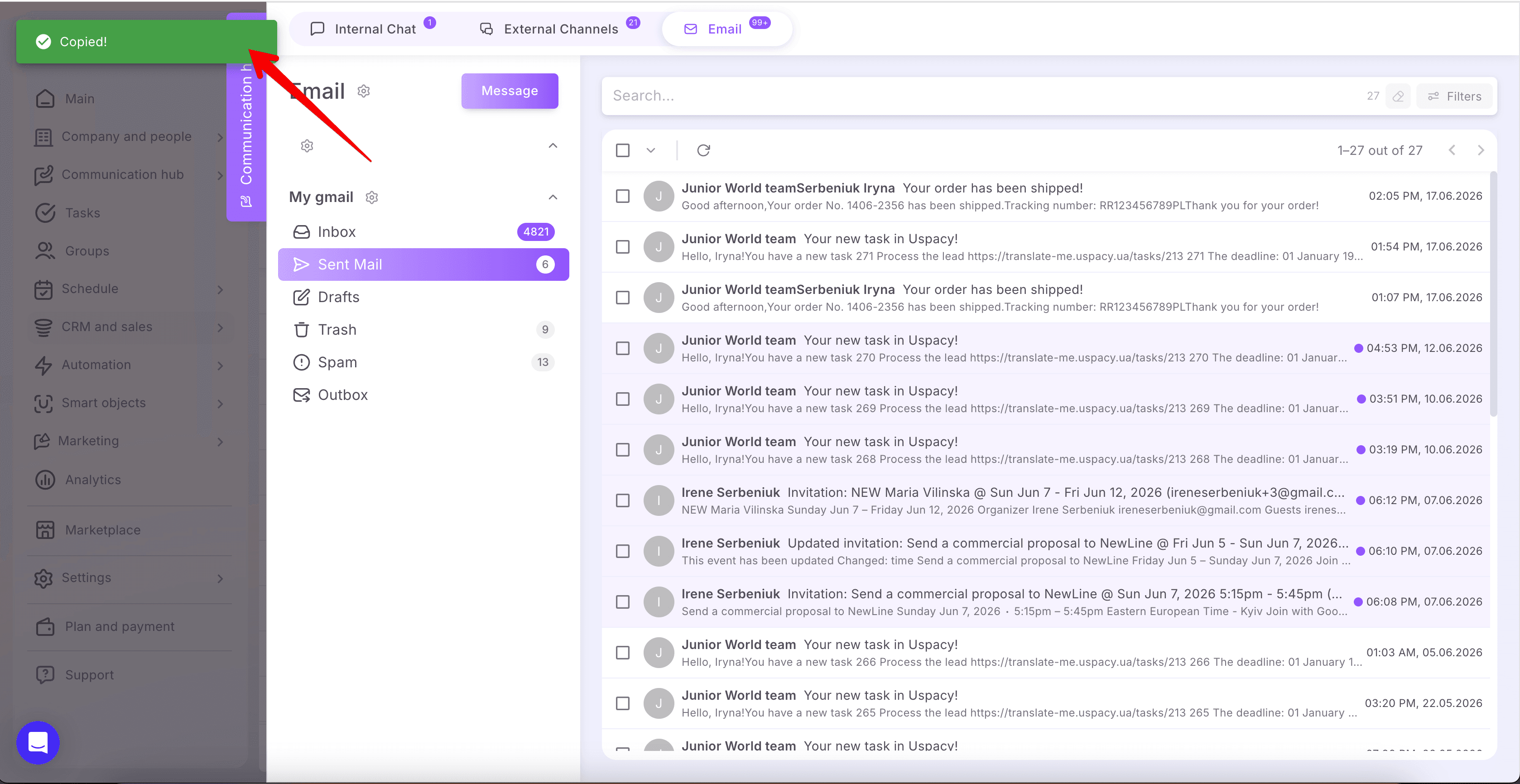Clear search with the eraser icon
This screenshot has width=1520, height=784.
[1398, 96]
